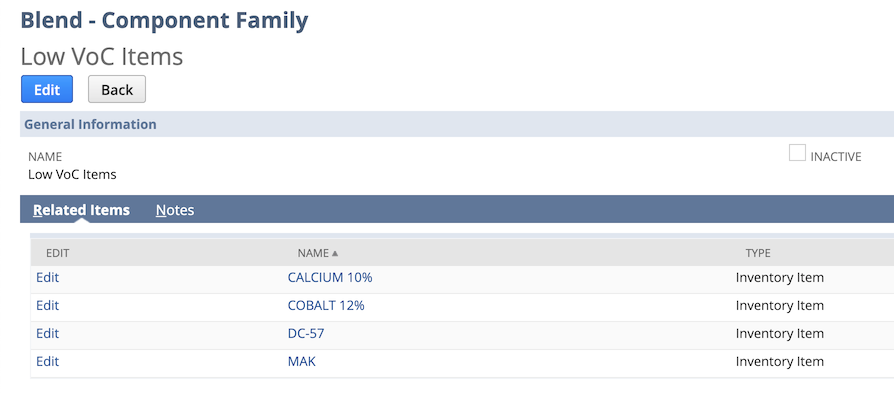Sort list by the NAME column header
This screenshot has width=894, height=394.
tap(313, 253)
